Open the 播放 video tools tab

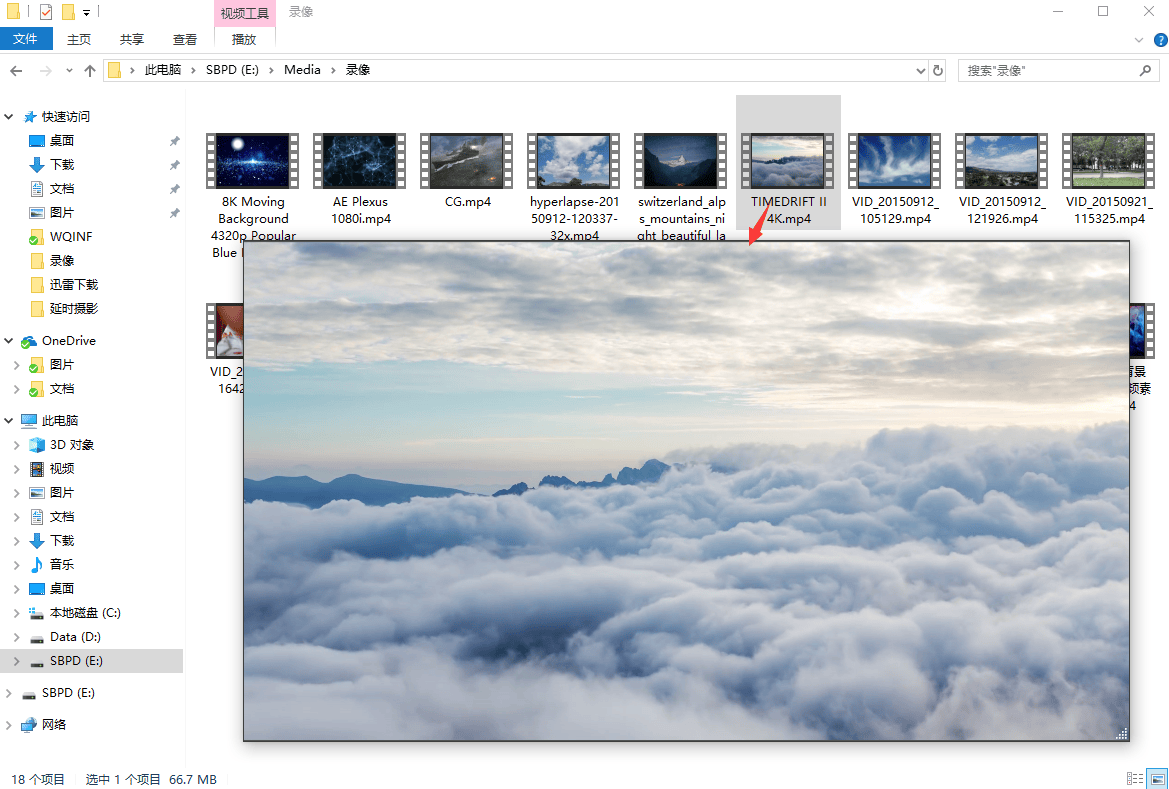coord(244,40)
